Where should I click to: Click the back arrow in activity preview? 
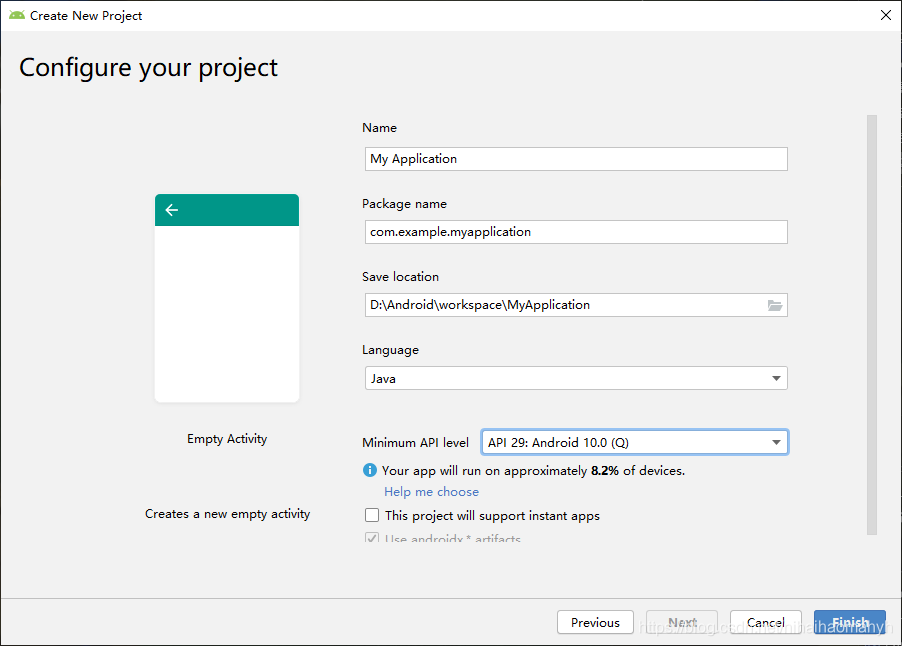(172, 210)
